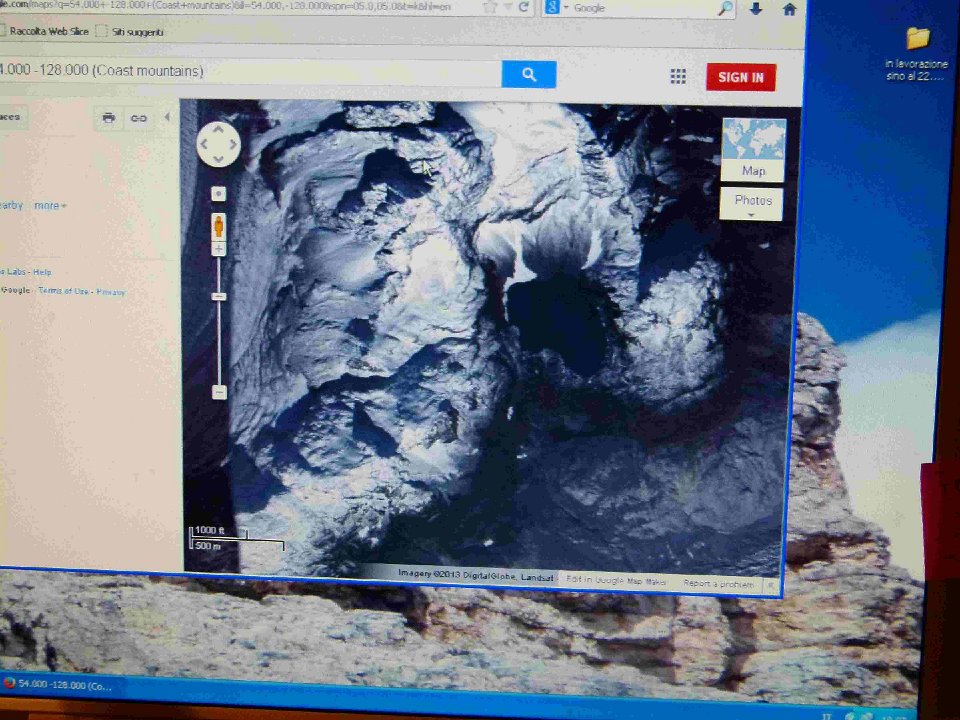The image size is (960, 720).
Task: Zoom in with the plus button
Action: 219,249
